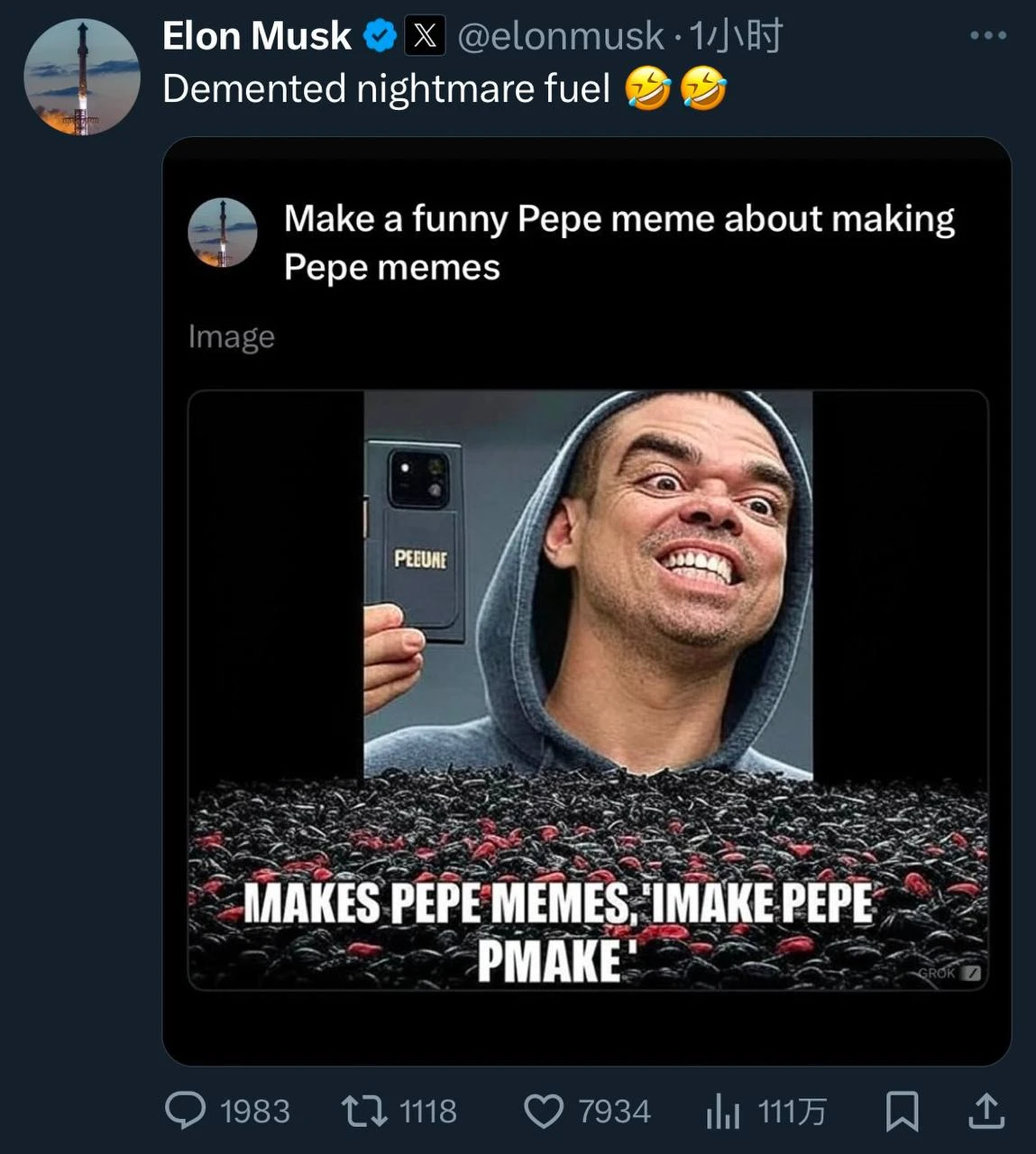Screen dimensions: 1036x1154
Task: Click the blue verified badge next to Elon Musk
Action: (x=380, y=35)
